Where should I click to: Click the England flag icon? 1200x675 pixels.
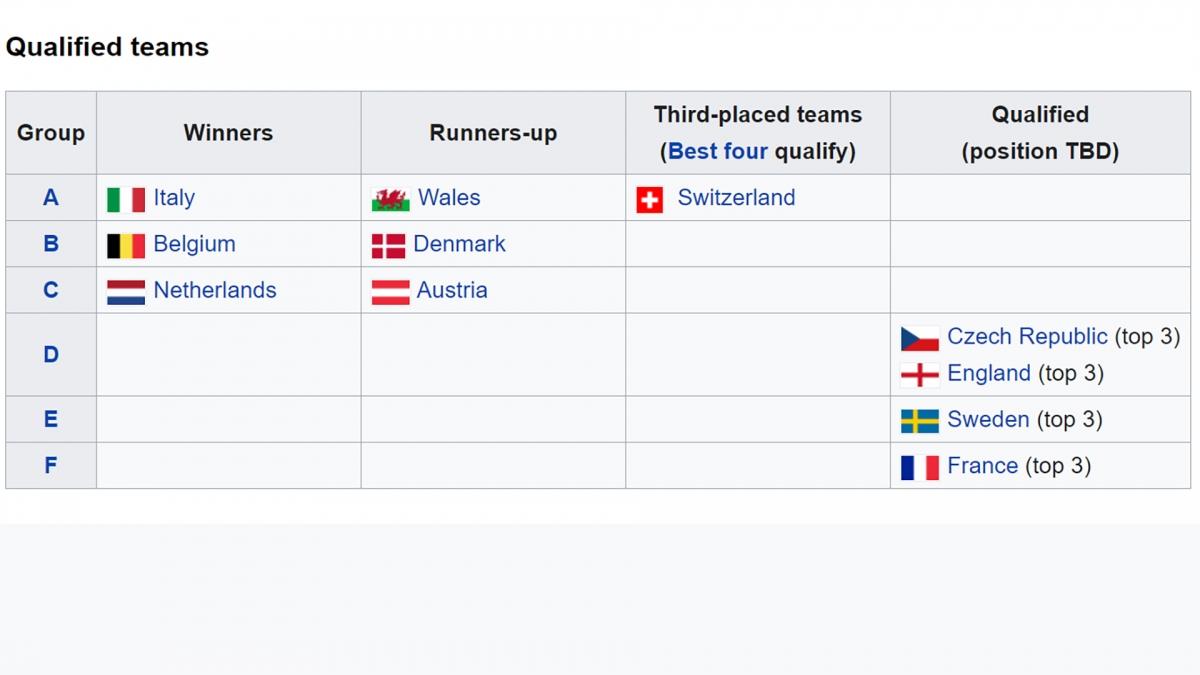tap(920, 375)
